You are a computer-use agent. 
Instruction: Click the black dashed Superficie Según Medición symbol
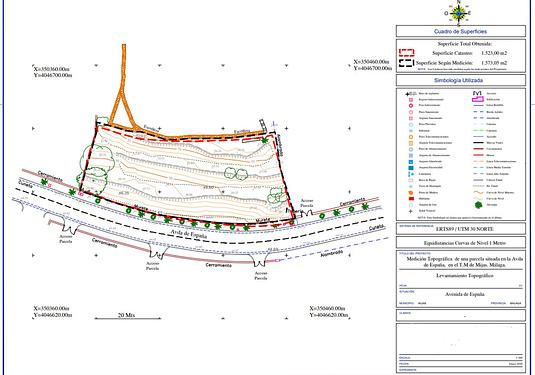406,63
